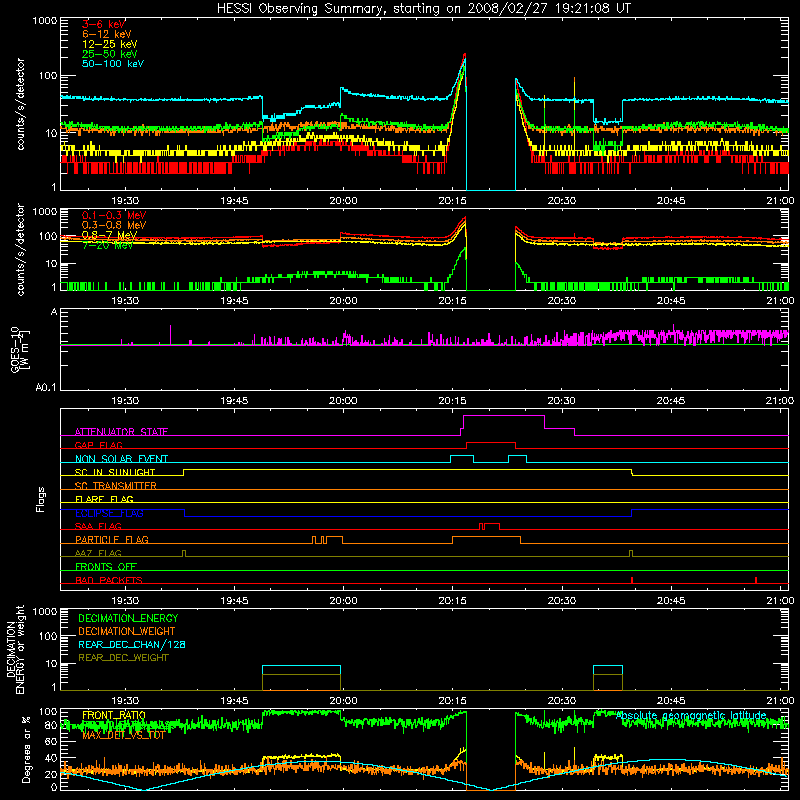Click the 20:15 tick under the top plot

click(453, 201)
